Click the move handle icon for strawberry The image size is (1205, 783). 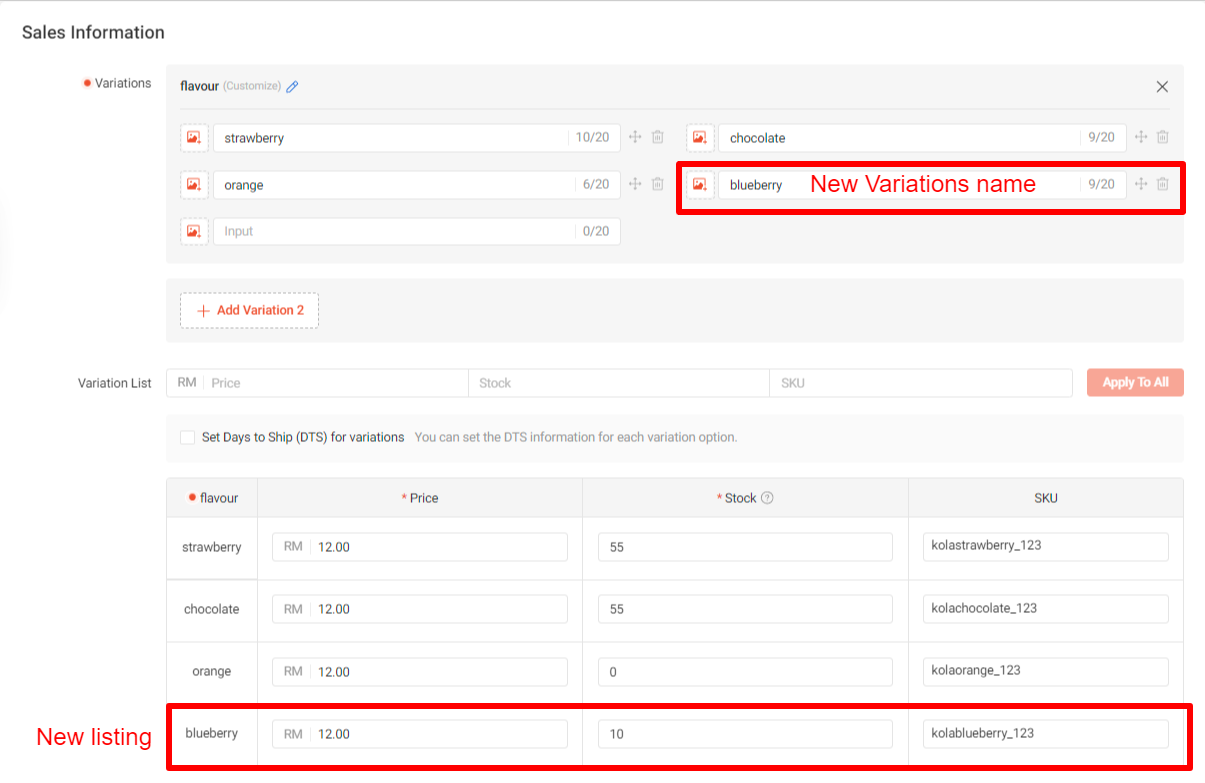pos(635,137)
